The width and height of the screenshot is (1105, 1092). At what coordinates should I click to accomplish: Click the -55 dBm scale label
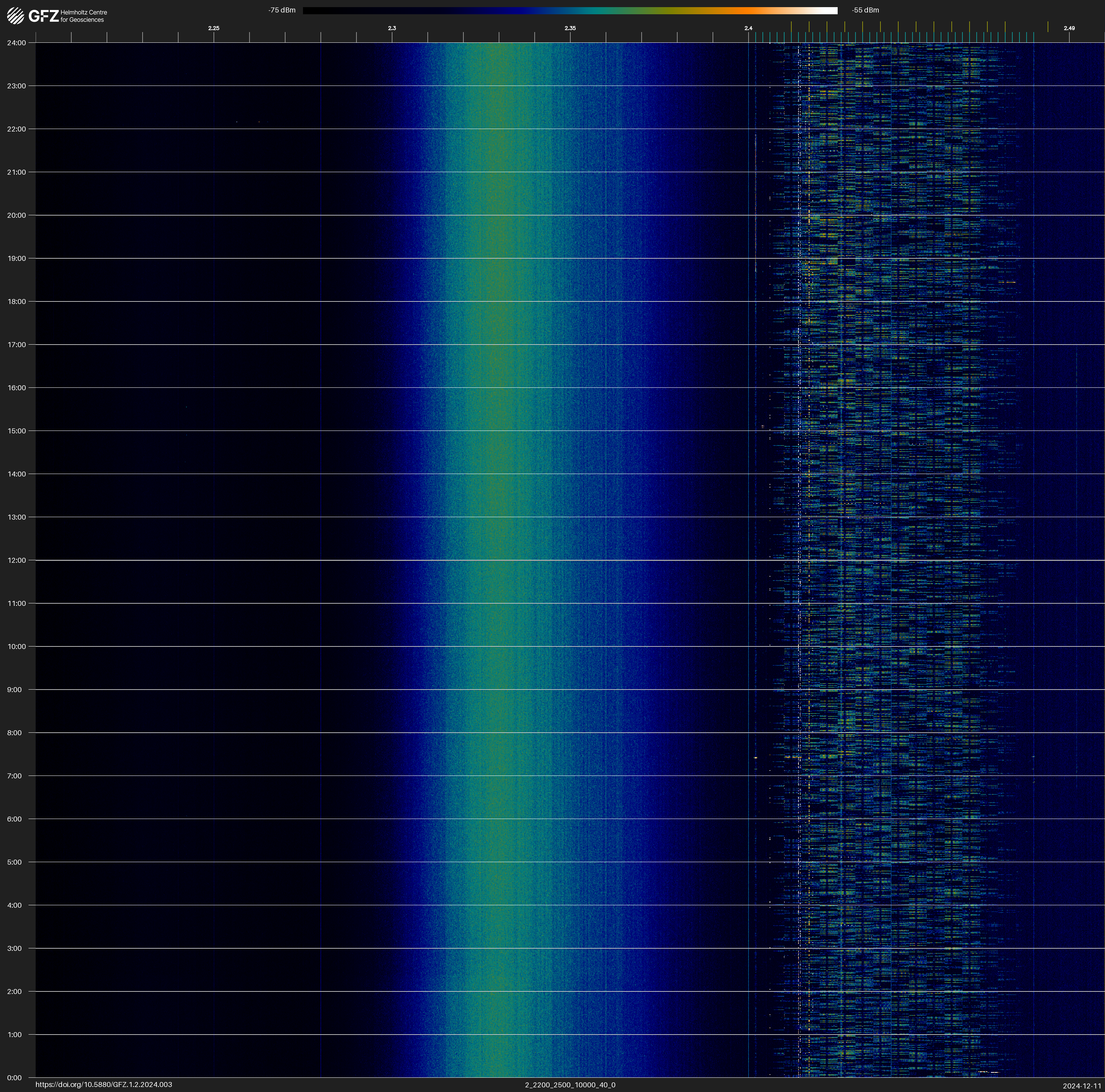[x=865, y=10]
